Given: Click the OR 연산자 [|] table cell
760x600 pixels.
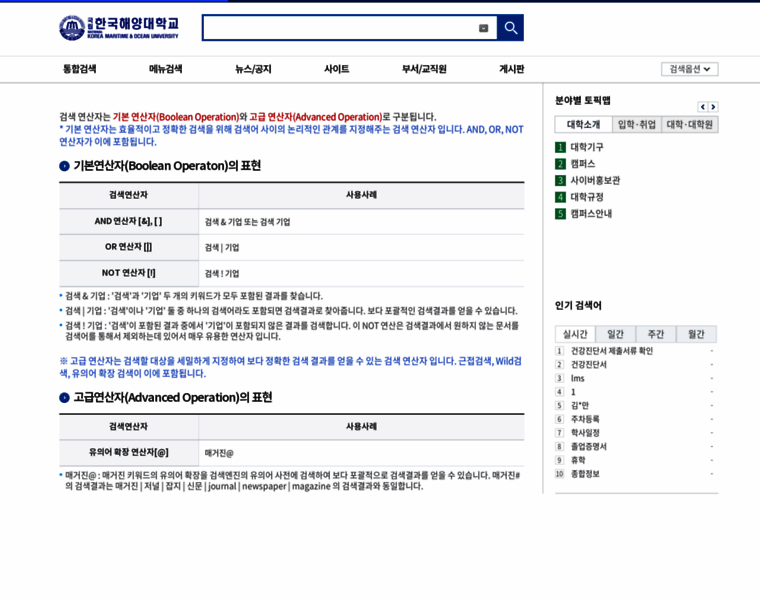Looking at the screenshot, I should [128, 247].
